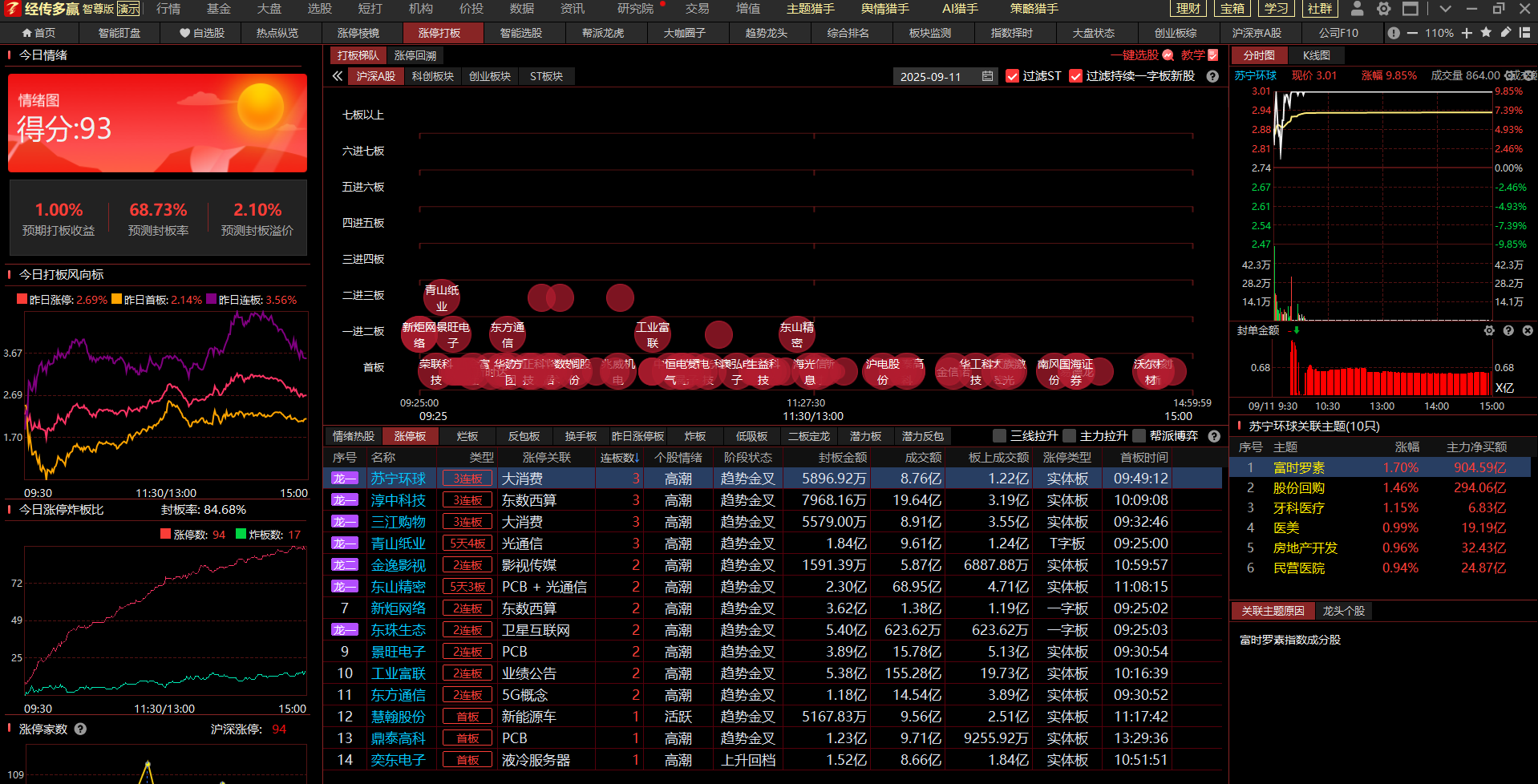Open the 教学 tutorial checklist icon
Viewport: 1538px width, 784px height.
pos(1212,55)
